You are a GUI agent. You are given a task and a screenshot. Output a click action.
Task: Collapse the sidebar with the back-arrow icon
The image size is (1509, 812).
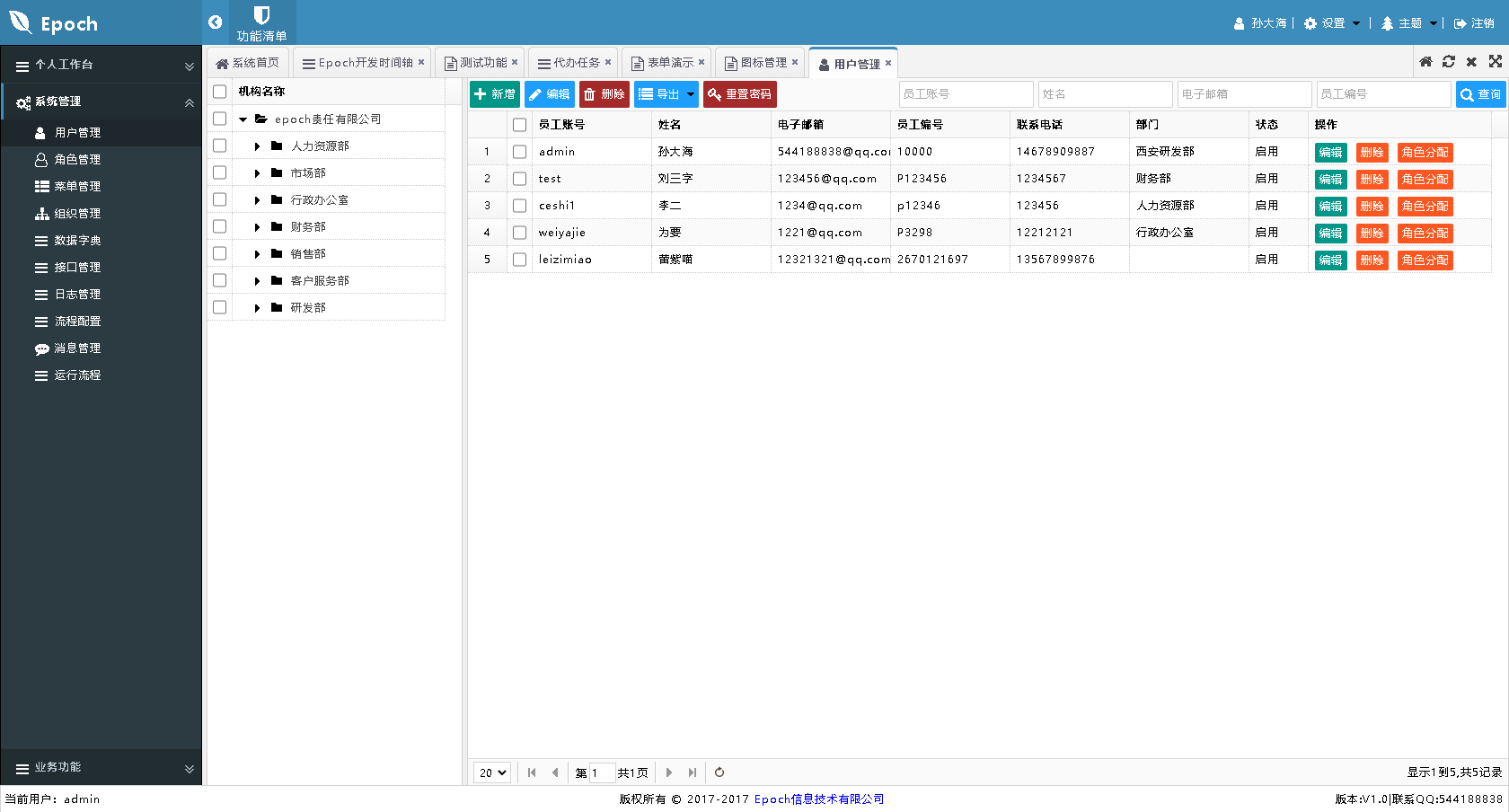pos(215,22)
